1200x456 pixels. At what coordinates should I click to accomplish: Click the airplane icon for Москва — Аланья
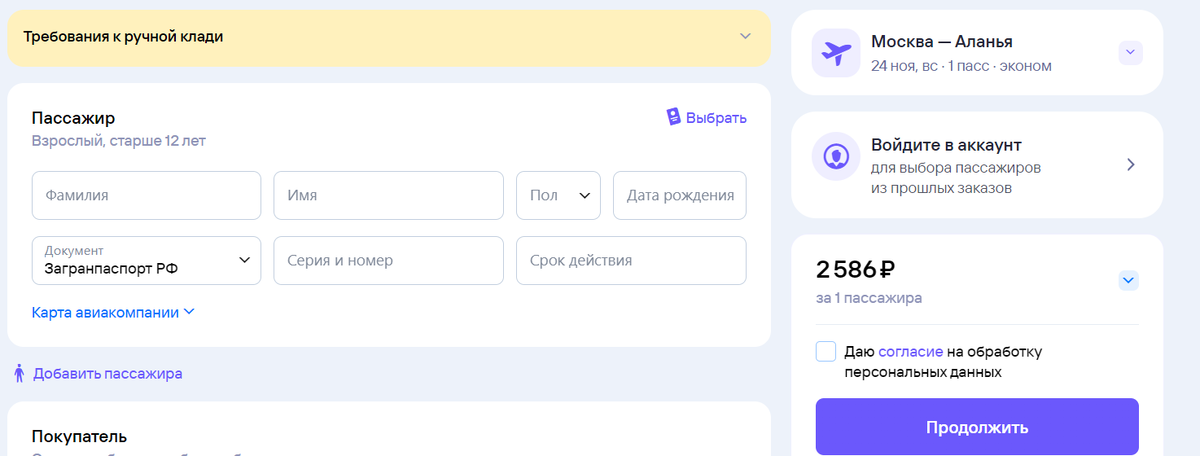837,53
